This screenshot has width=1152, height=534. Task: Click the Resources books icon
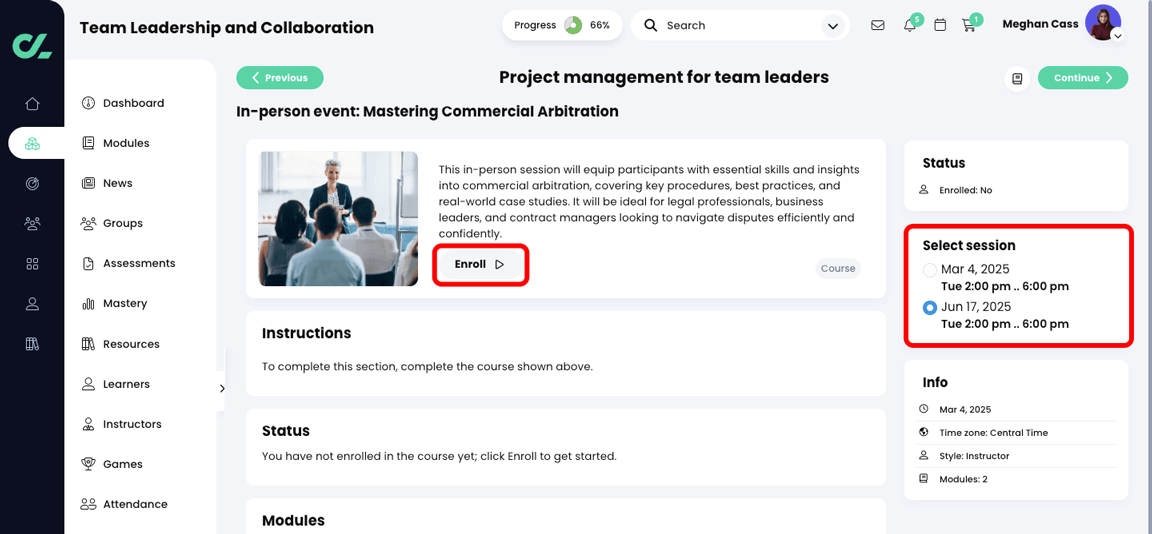click(88, 344)
